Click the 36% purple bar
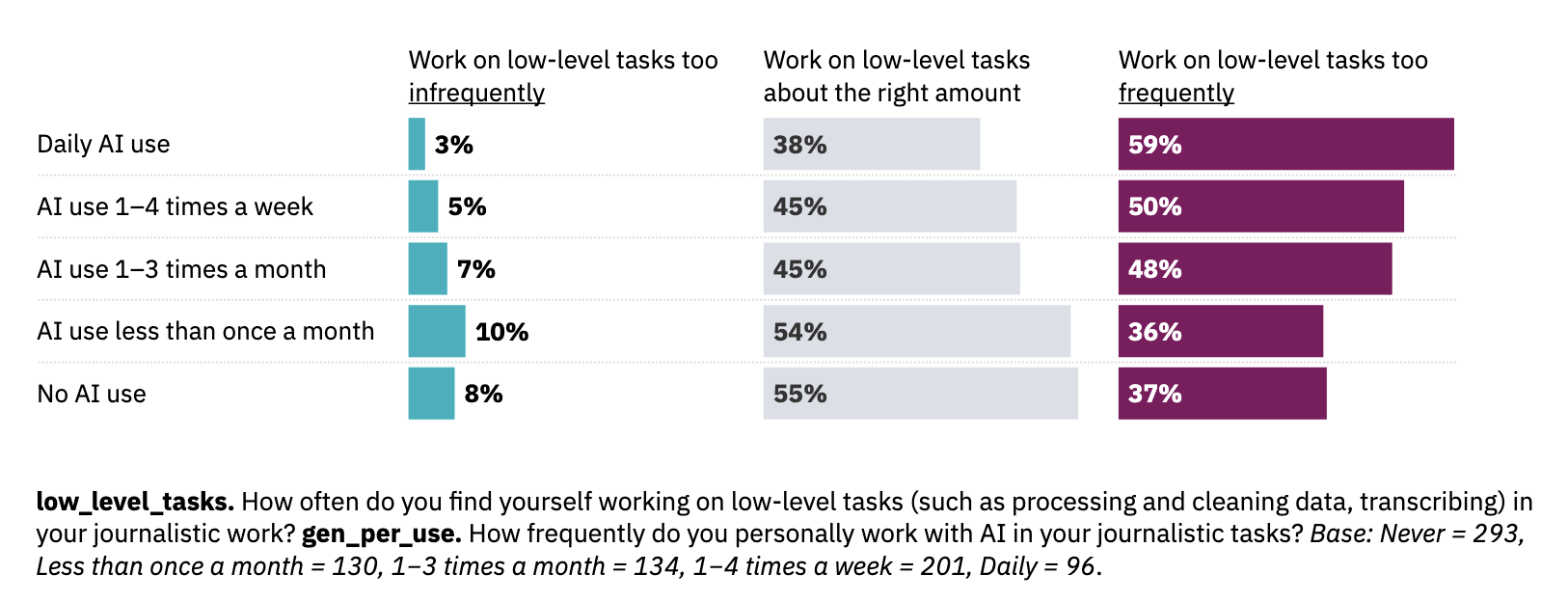 tap(1220, 332)
